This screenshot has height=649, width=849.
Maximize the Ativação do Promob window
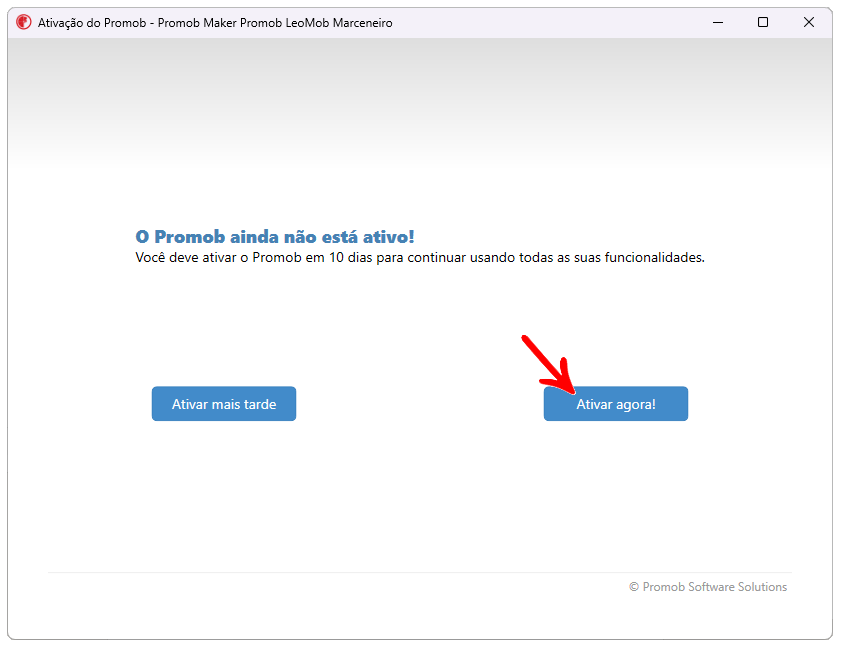pyautogui.click(x=763, y=22)
